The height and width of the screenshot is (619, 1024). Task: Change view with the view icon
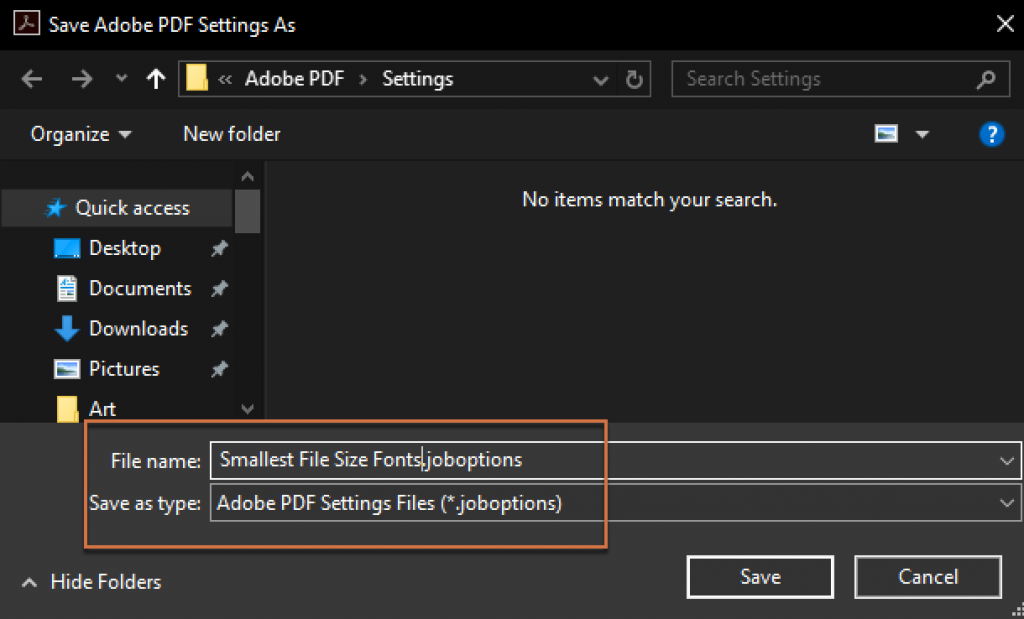click(886, 134)
